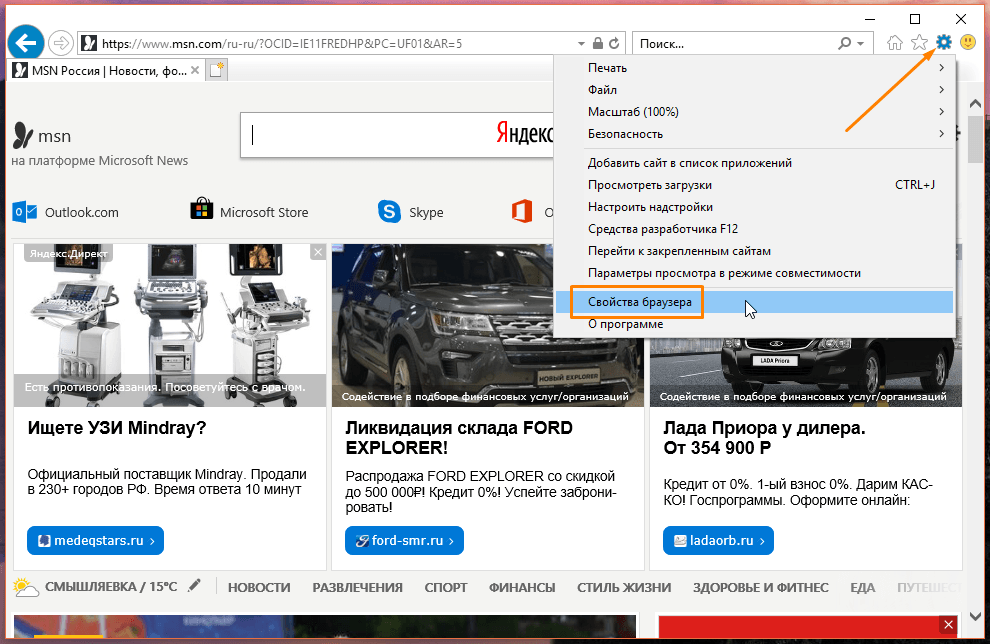Screen dimensions: 990x644
Task: Close the MSN Россия tab
Action: tap(195, 70)
